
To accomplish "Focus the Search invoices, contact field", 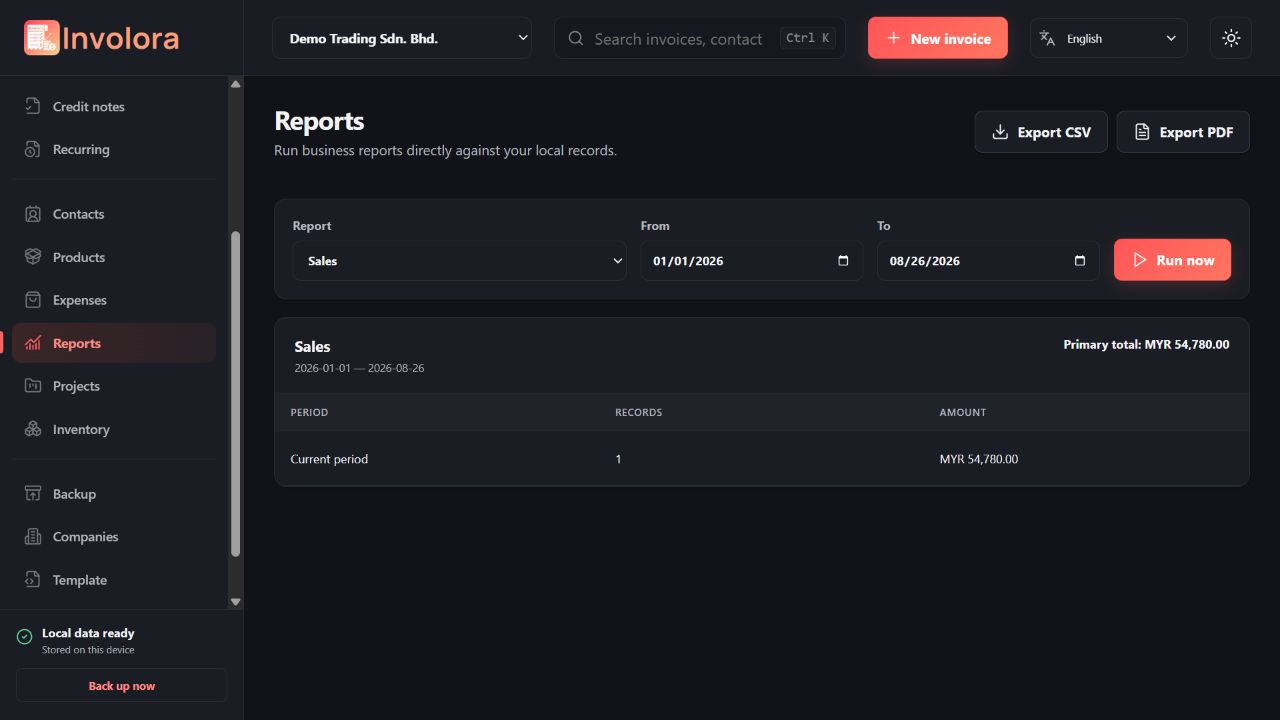I will tap(700, 38).
